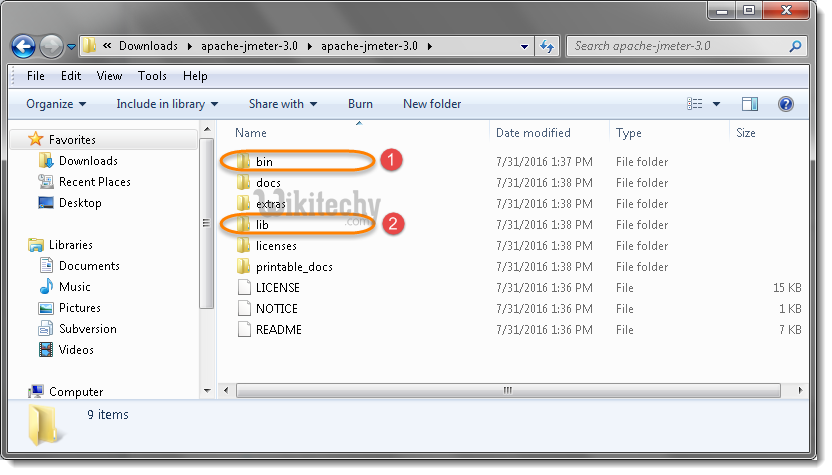Toggle the preview pane icon
The height and width of the screenshot is (475, 832).
point(750,104)
